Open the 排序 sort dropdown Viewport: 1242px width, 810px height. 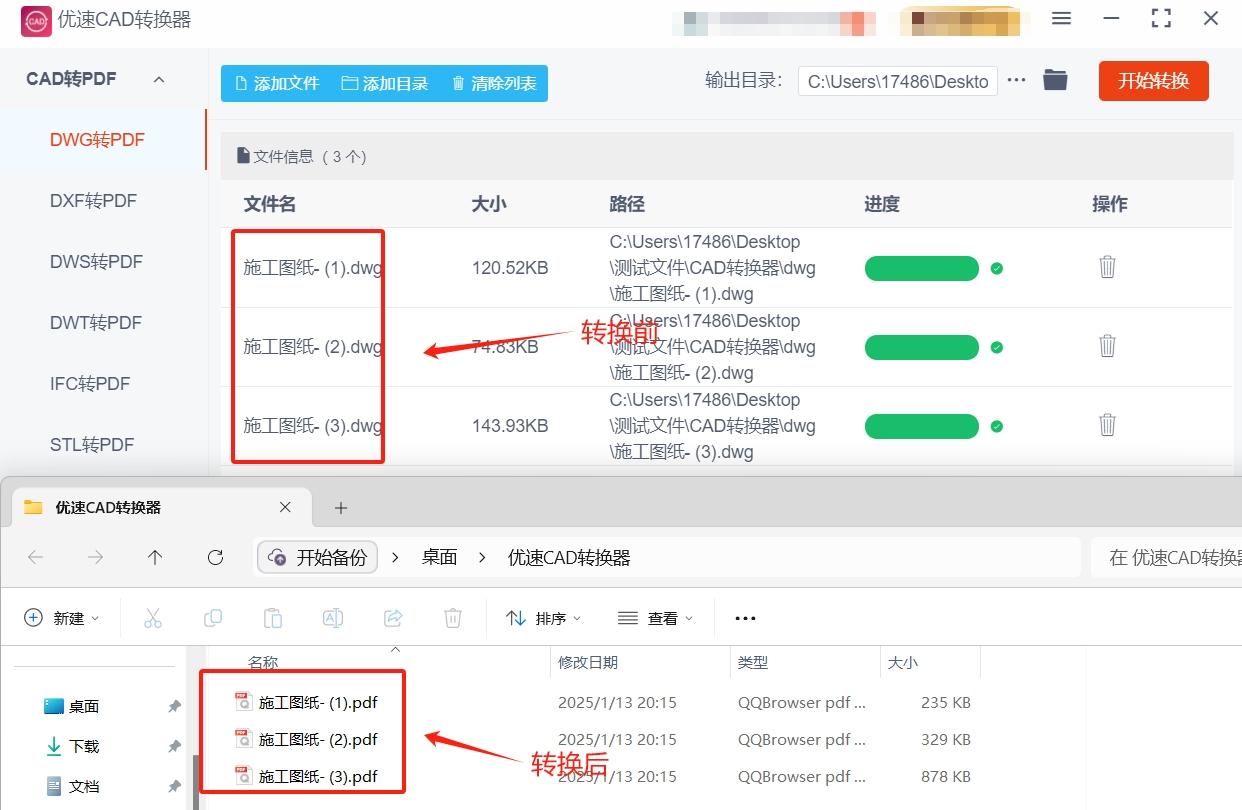click(x=543, y=618)
